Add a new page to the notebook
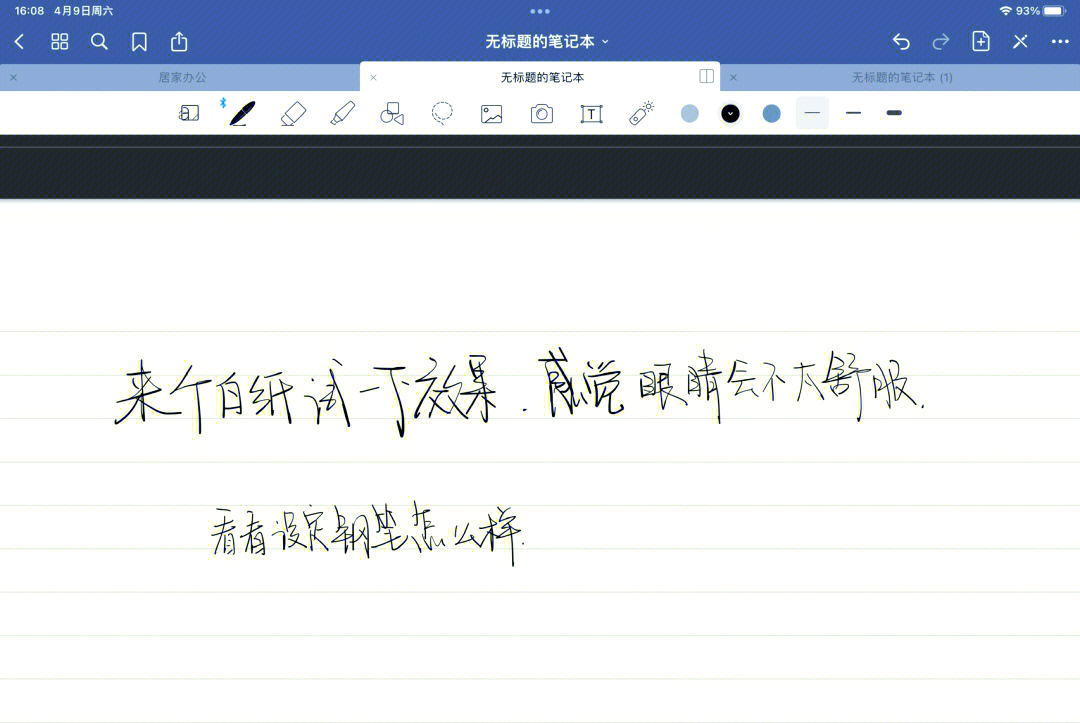 (980, 41)
